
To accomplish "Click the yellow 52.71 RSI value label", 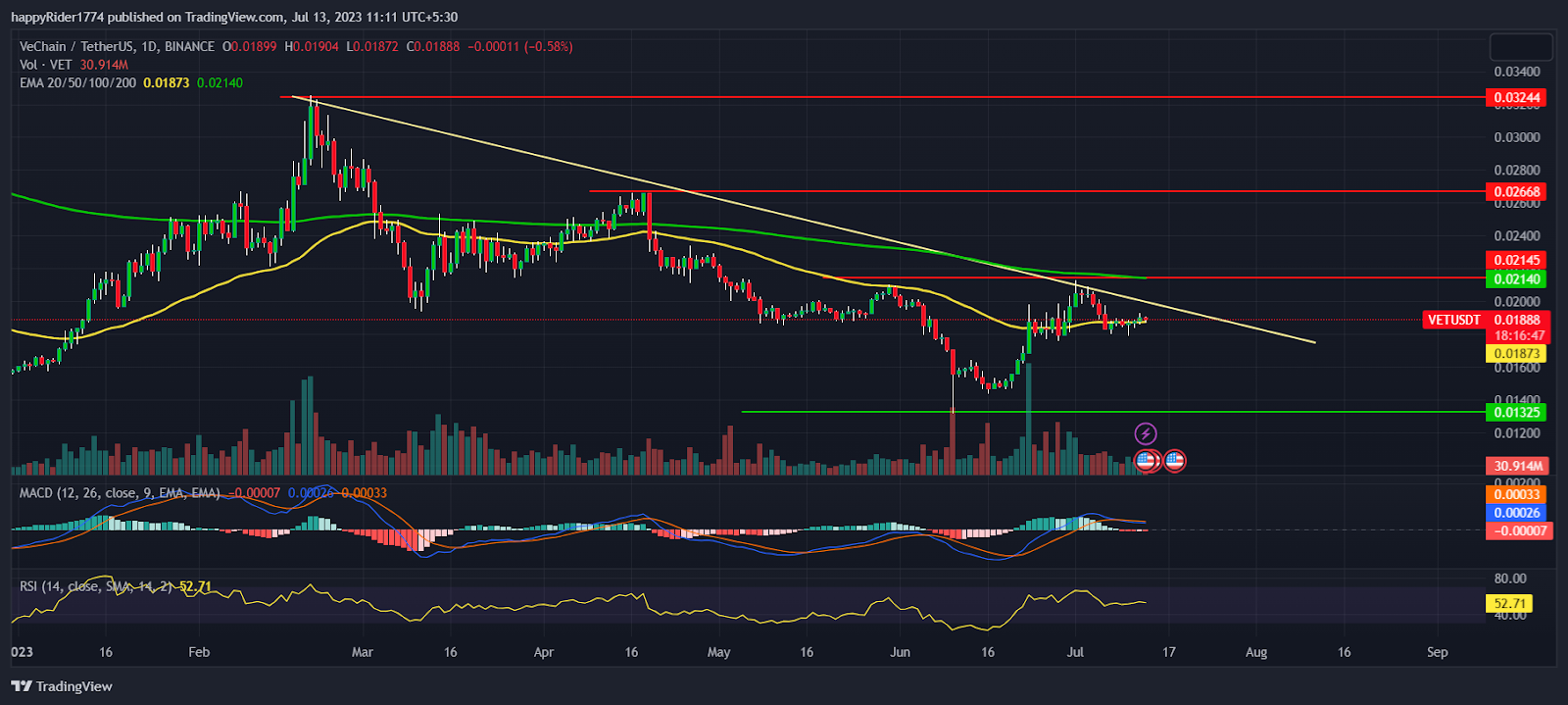I will pyautogui.click(x=1508, y=603).
